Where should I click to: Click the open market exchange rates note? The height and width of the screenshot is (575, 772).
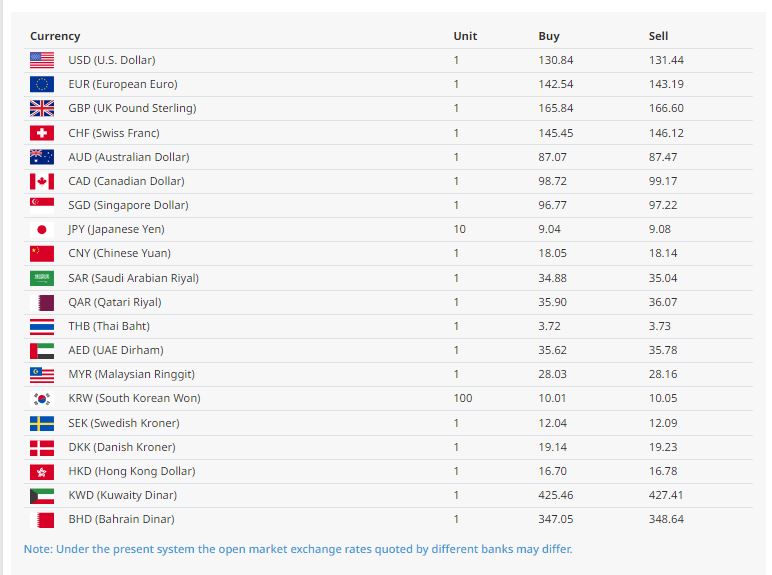click(x=298, y=549)
